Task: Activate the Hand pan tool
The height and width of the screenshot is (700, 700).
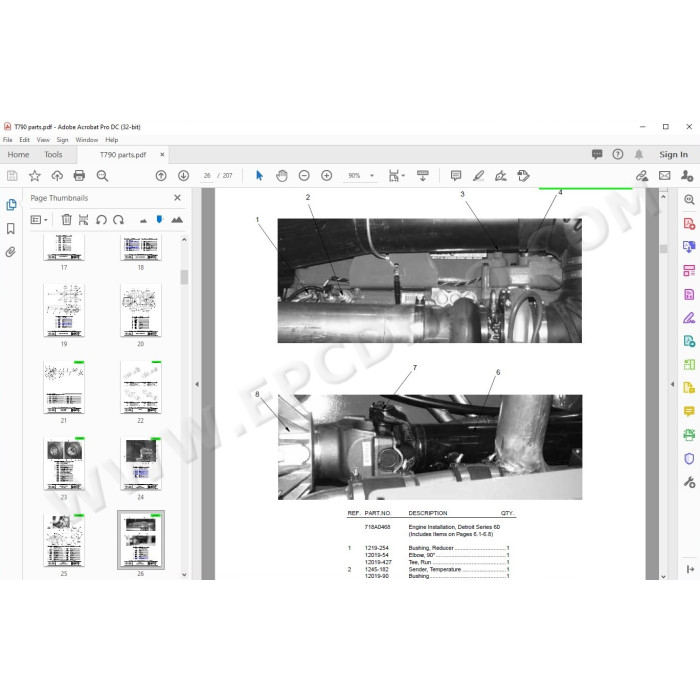Action: tap(282, 176)
